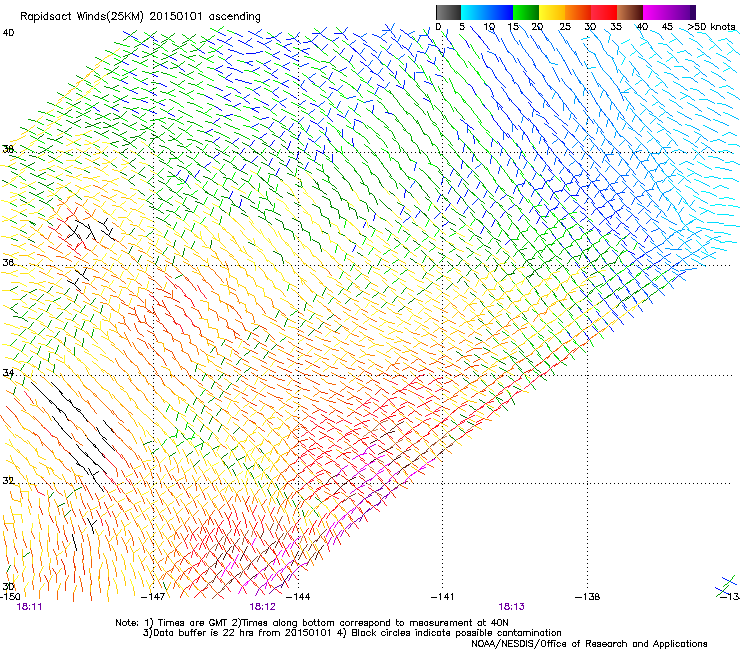This screenshot has height=650, width=740.
Task: Click the cyan-blue 5-15 knots legend swatch
Action: coord(487,12)
